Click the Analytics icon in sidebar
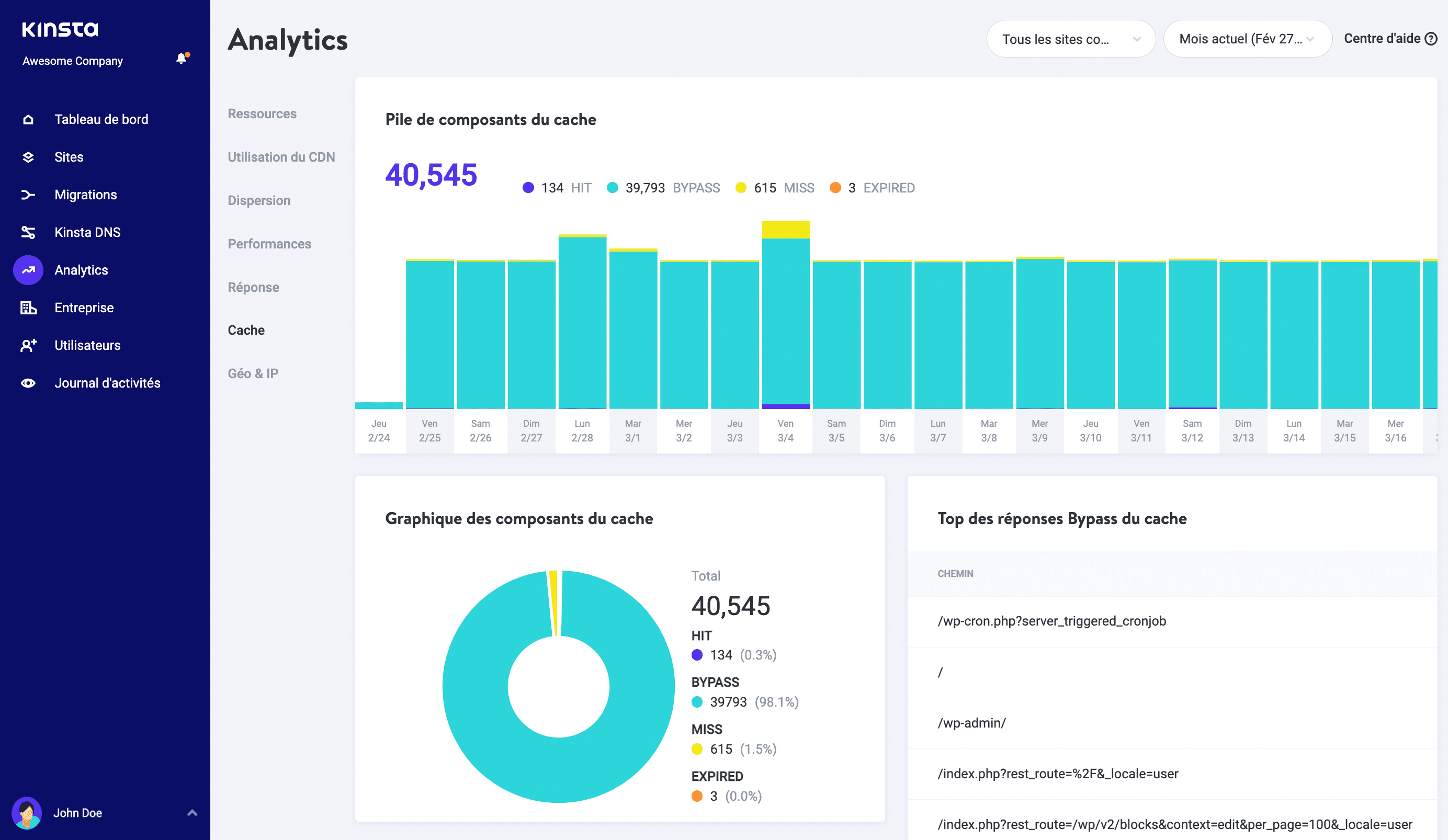The width and height of the screenshot is (1448, 840). (x=27, y=269)
